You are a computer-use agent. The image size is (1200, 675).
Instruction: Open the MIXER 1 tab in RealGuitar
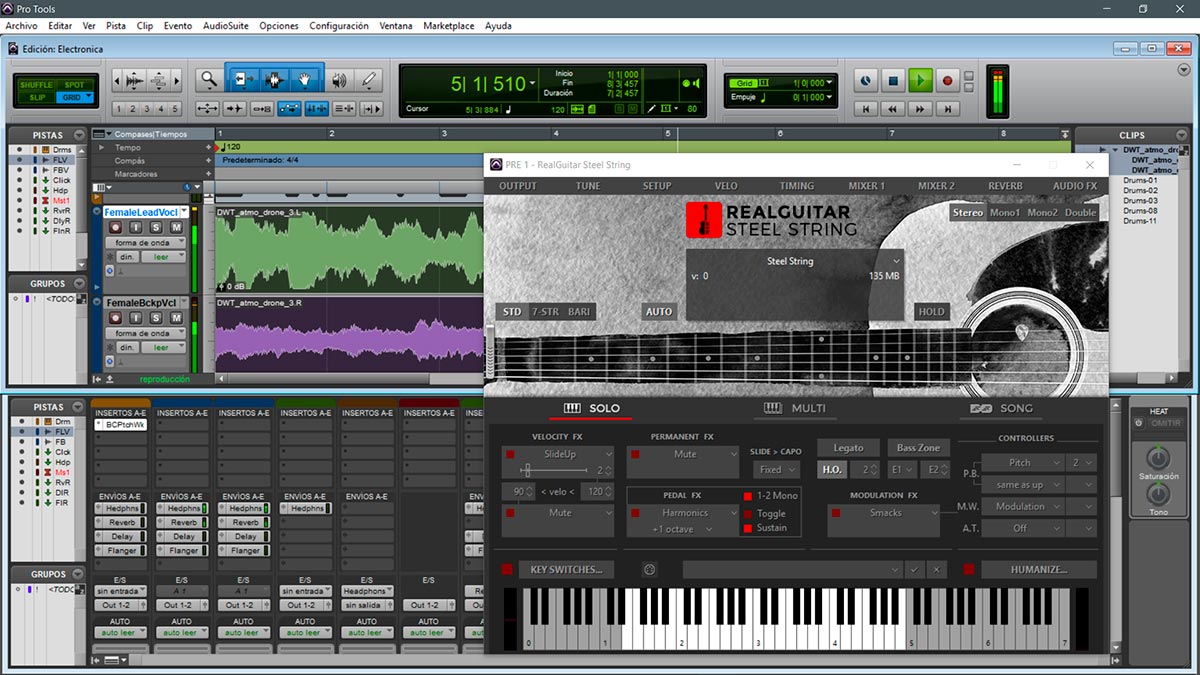tap(867, 186)
